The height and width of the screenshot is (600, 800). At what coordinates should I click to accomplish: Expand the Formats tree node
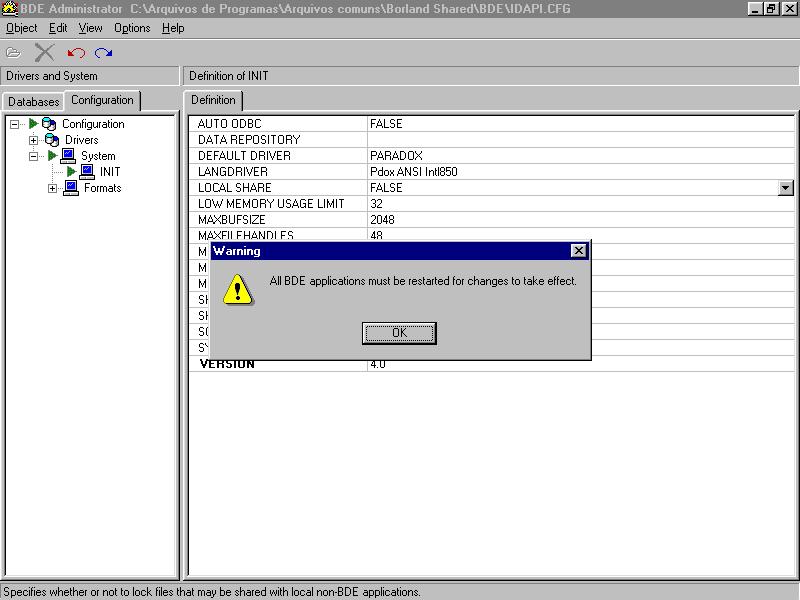53,188
